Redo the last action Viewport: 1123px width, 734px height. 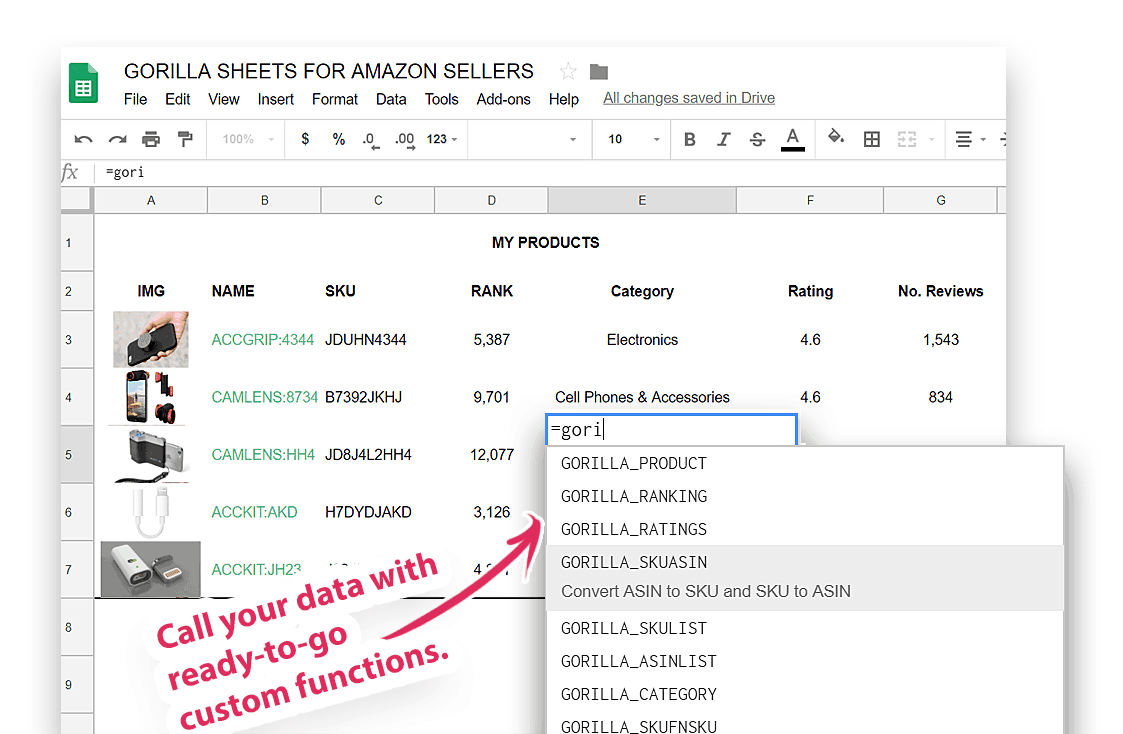point(116,139)
